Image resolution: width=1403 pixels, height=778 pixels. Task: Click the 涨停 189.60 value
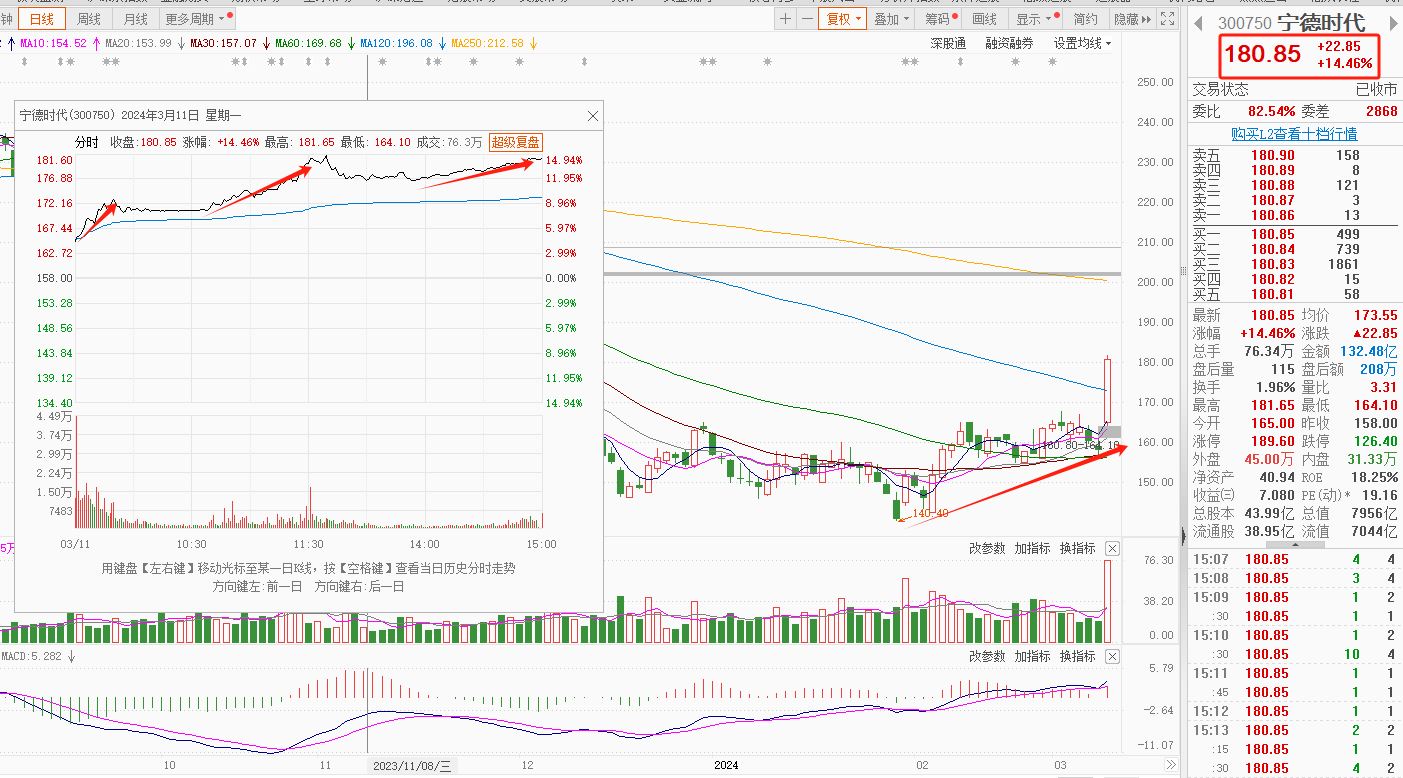(x=1274, y=441)
